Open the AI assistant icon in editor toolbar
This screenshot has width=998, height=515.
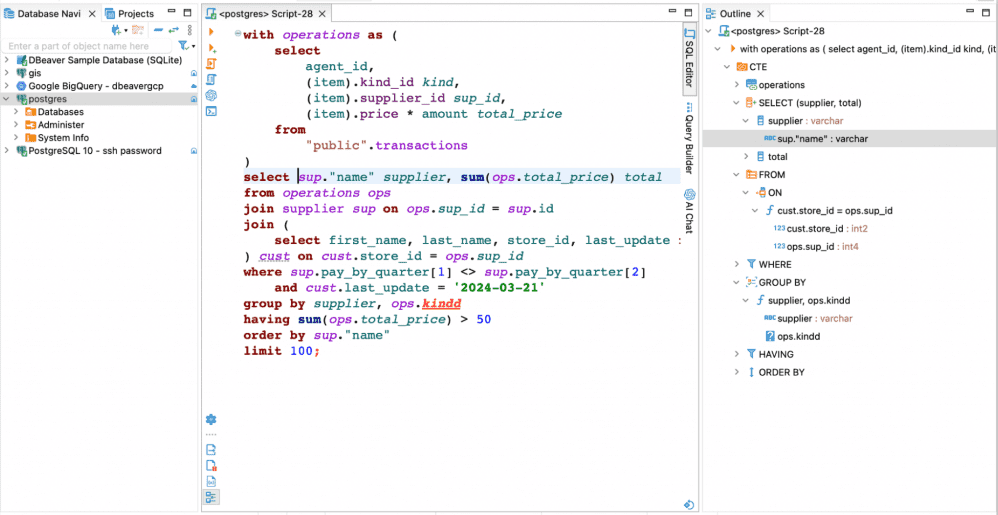pos(211,95)
